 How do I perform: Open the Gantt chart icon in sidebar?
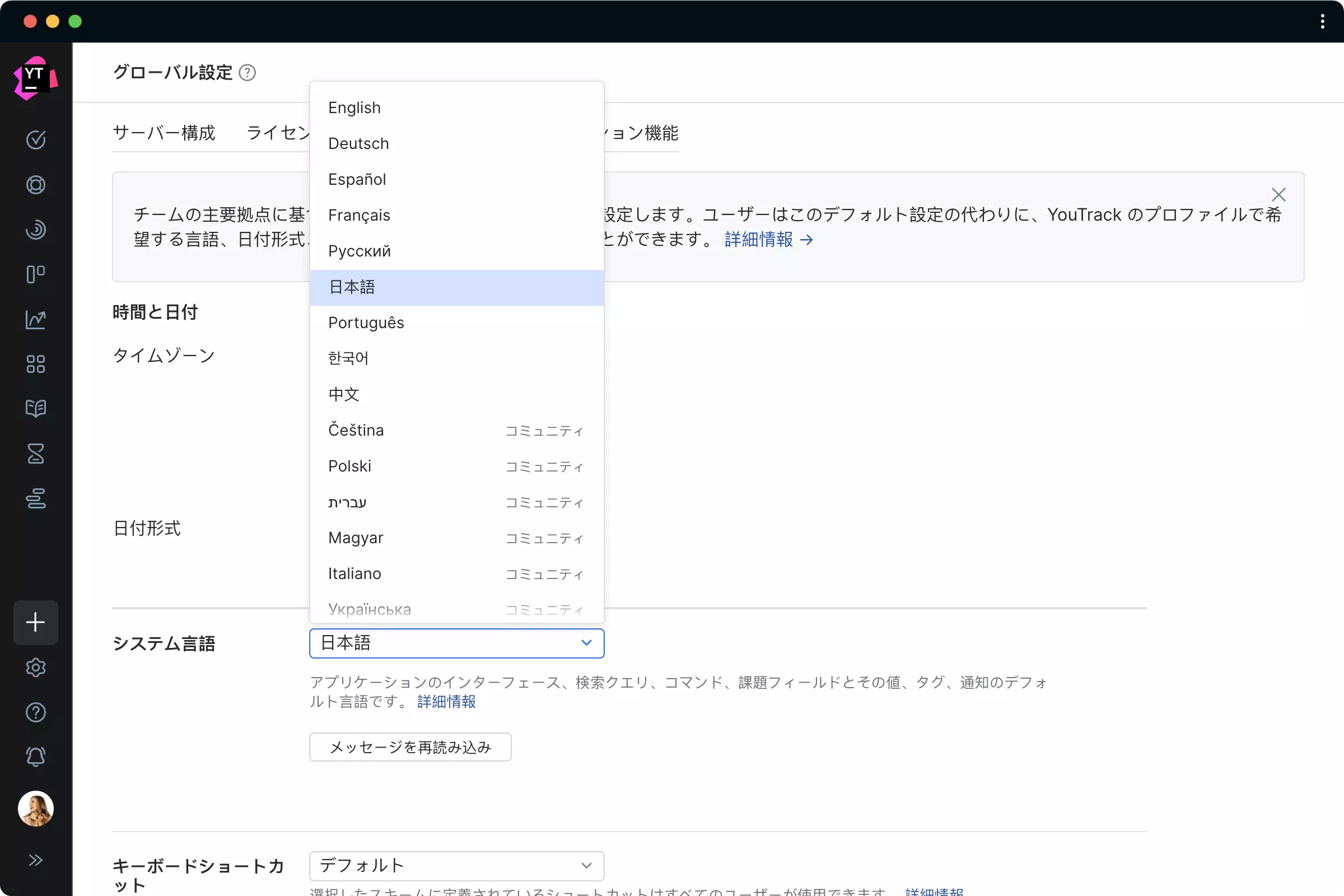pyautogui.click(x=35, y=500)
